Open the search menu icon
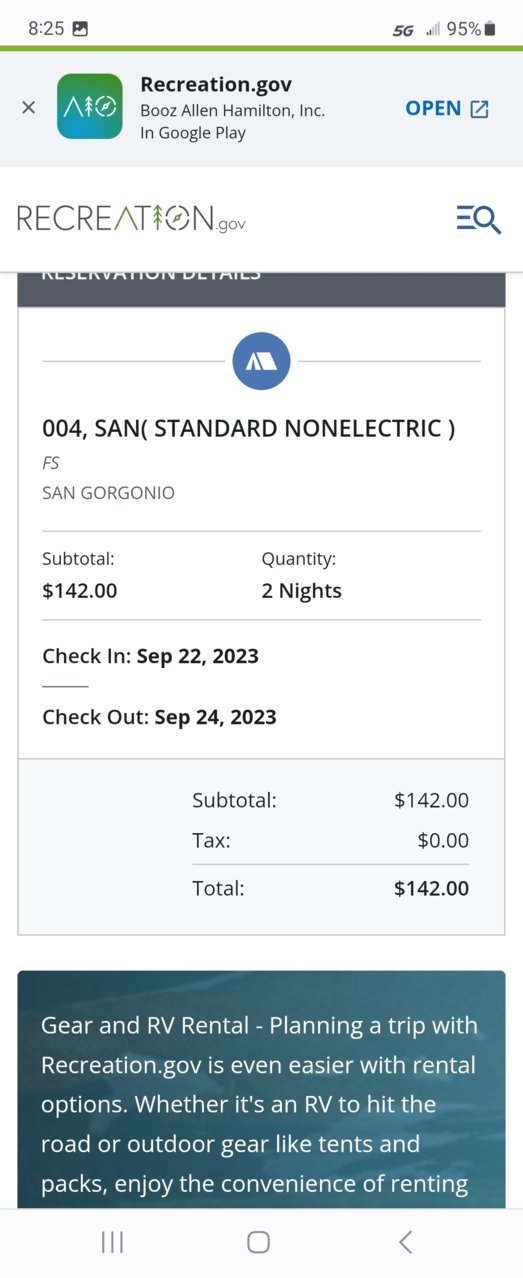The height and width of the screenshot is (1278, 523). (478, 218)
